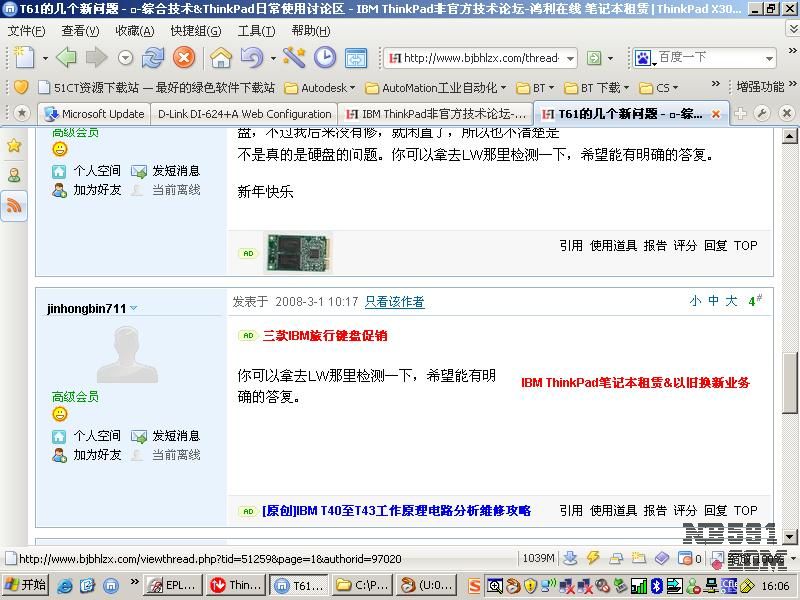Go to the Home page icon

coord(220,58)
